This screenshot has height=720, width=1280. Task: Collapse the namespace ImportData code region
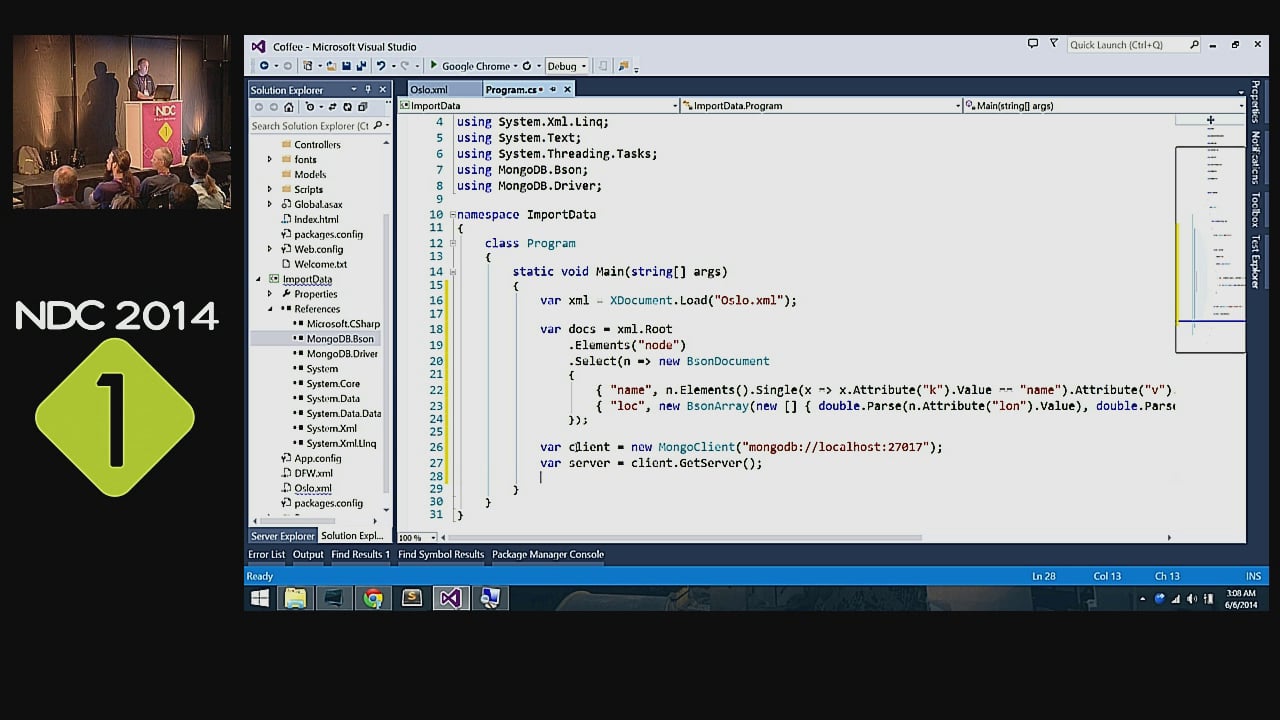coord(453,214)
